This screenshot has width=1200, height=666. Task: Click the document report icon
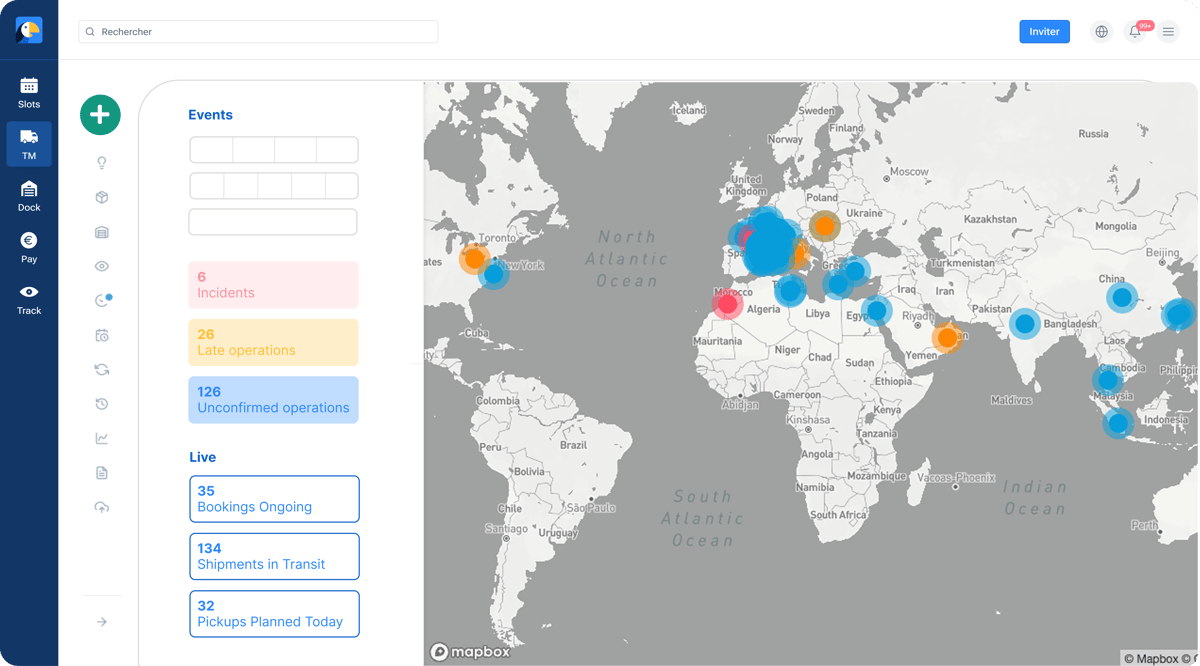[101, 473]
